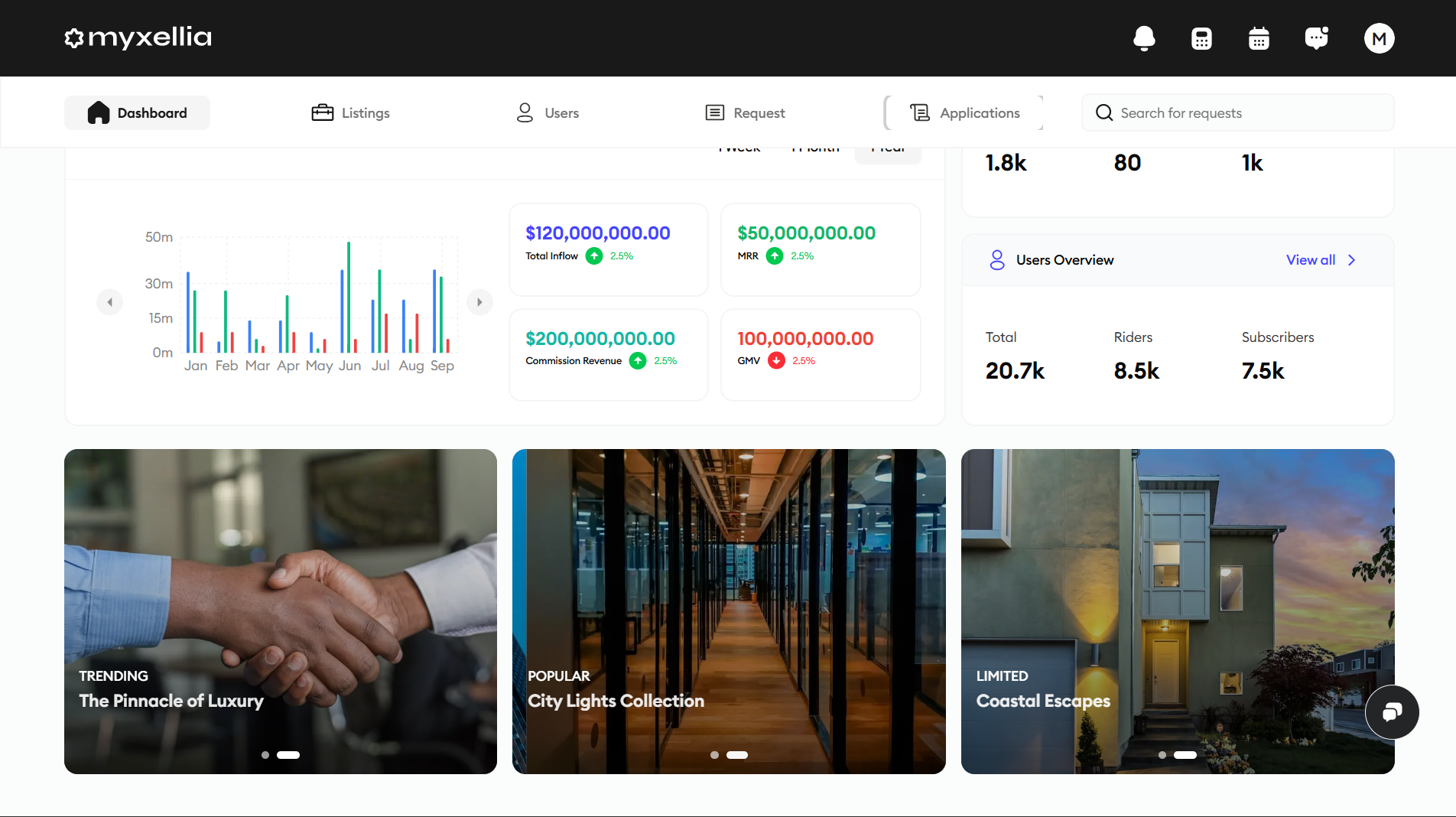The image size is (1456, 817).
Task: Show previous chart months arrow
Action: (109, 302)
